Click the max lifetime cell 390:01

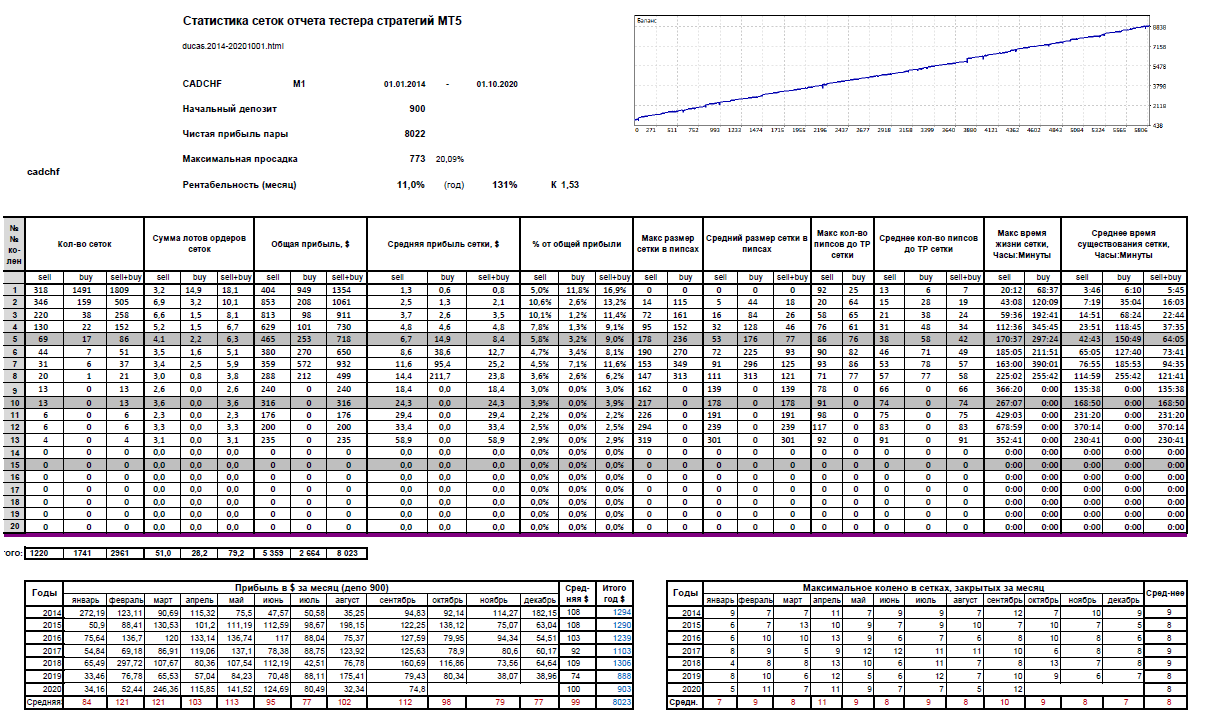(1041, 365)
